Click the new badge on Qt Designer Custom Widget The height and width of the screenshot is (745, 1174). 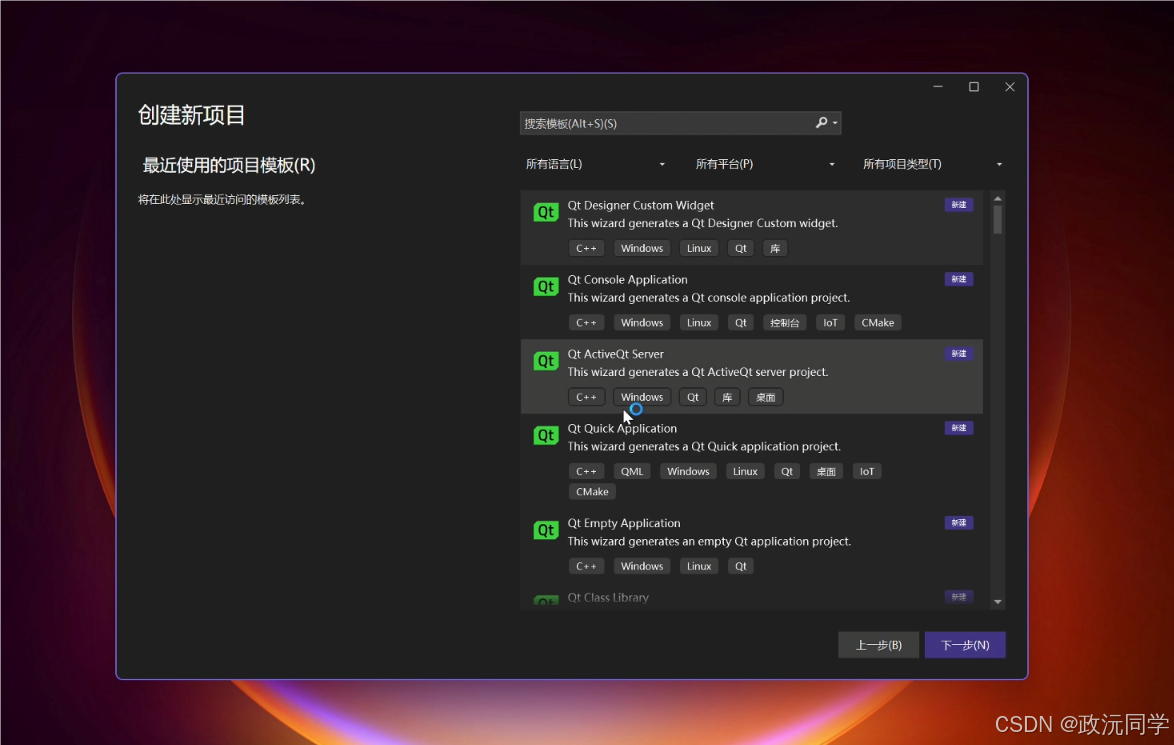(x=958, y=204)
